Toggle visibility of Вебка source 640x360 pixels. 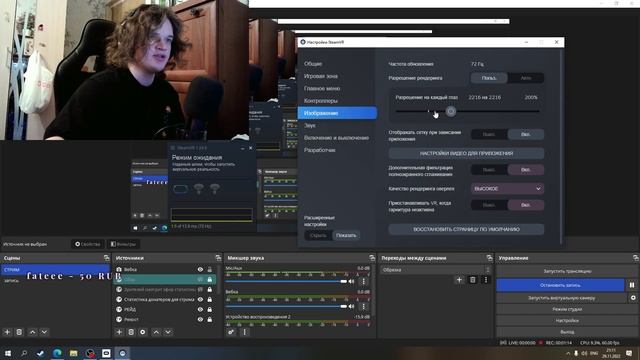[x=200, y=269]
